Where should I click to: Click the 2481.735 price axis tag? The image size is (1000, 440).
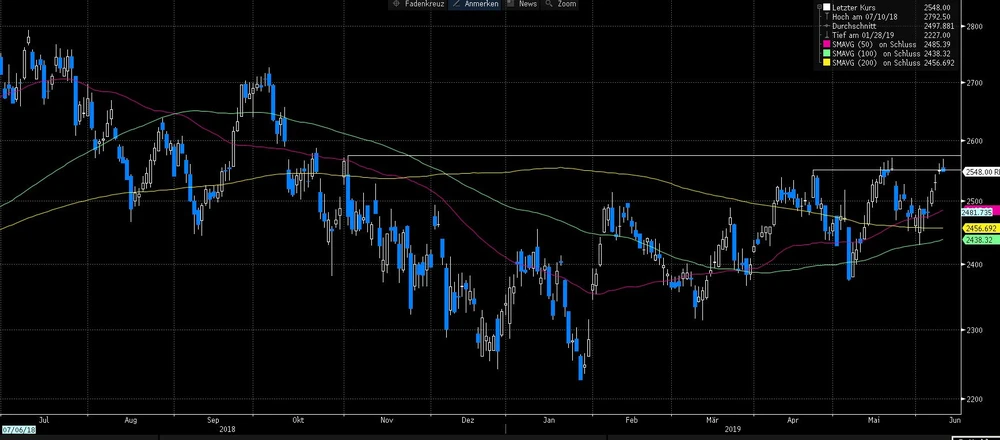(x=977, y=212)
